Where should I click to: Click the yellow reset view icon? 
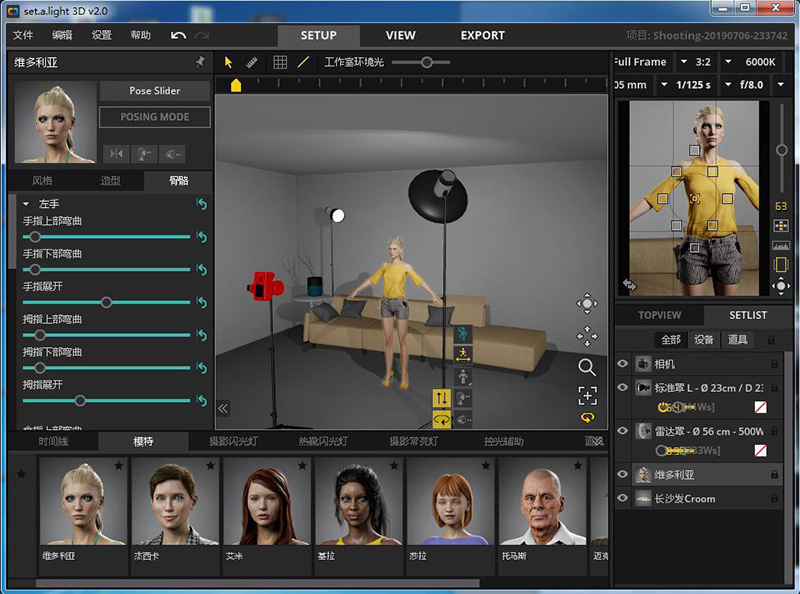pyautogui.click(x=587, y=418)
